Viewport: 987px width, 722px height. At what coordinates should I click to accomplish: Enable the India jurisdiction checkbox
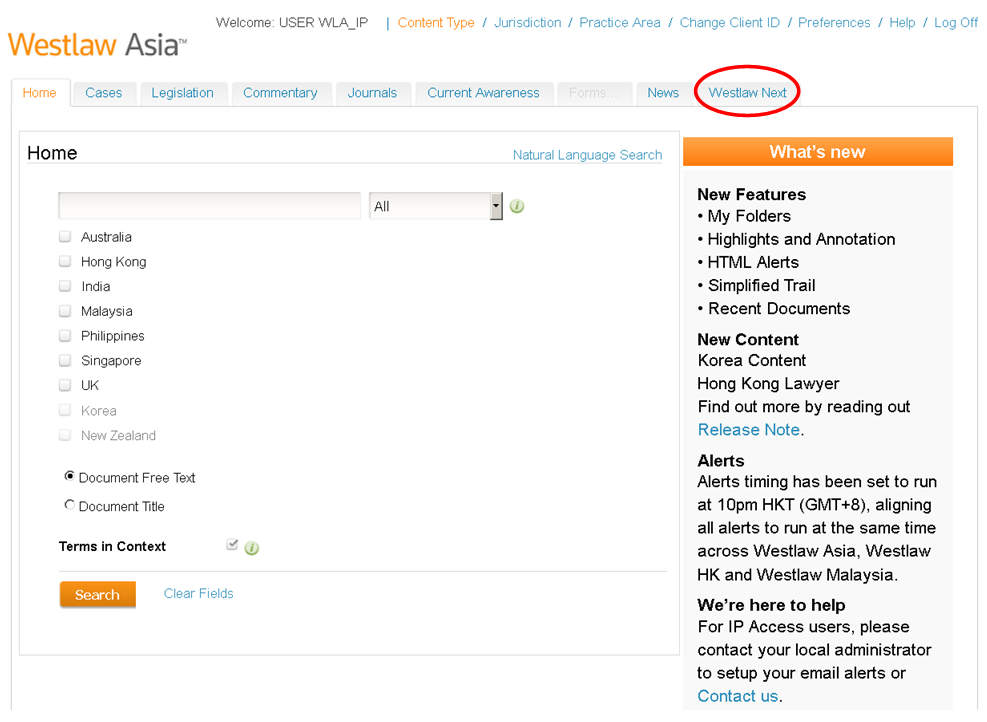[x=65, y=286]
